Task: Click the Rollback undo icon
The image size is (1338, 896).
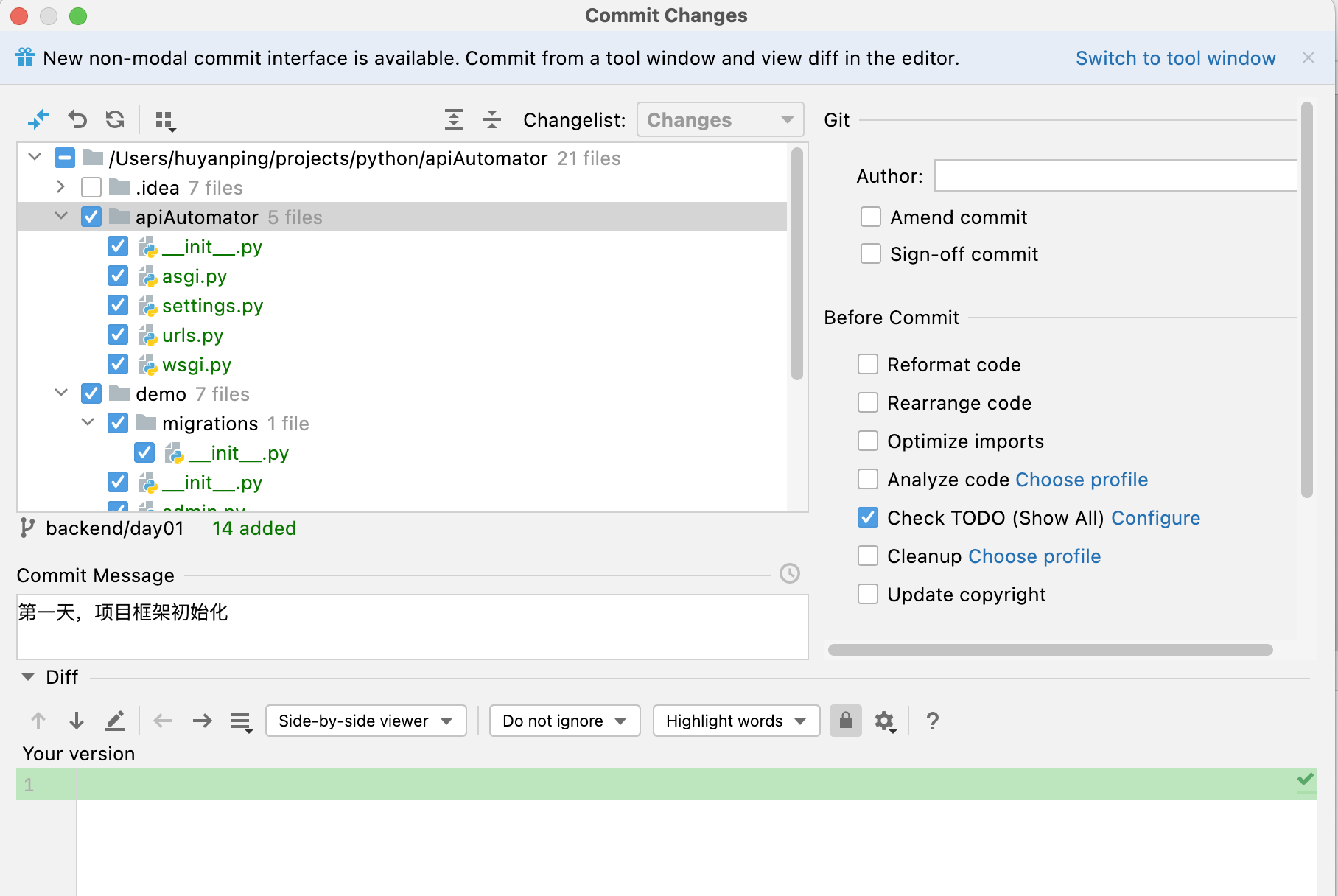Action: tap(77, 119)
